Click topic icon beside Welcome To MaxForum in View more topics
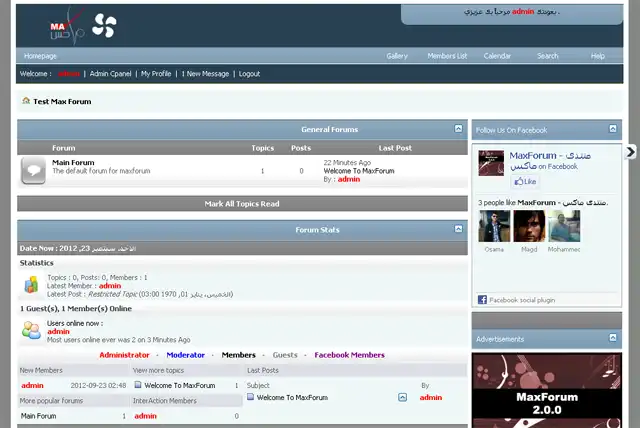640x428 pixels. (x=138, y=385)
